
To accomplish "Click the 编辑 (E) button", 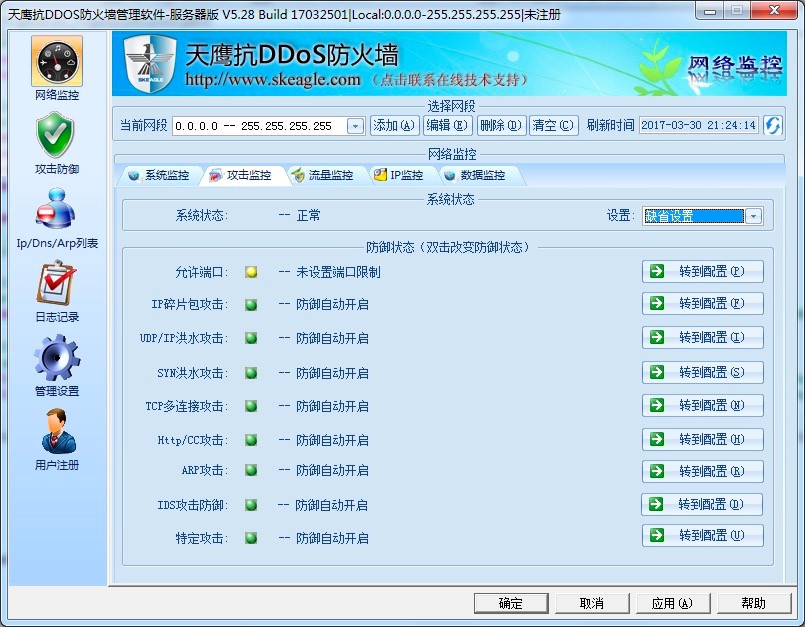I will pos(447,125).
